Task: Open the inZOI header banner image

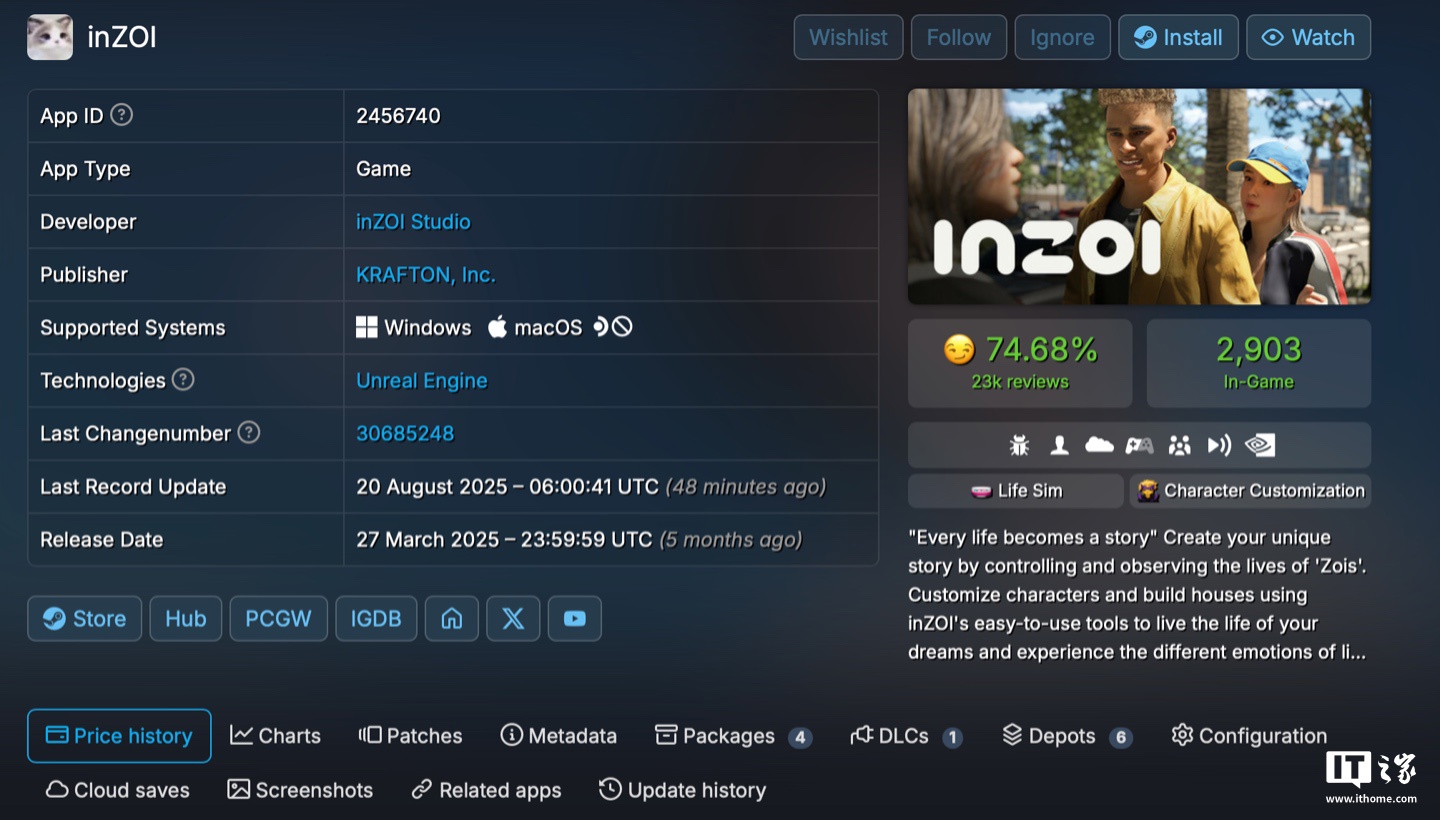Action: 1139,196
